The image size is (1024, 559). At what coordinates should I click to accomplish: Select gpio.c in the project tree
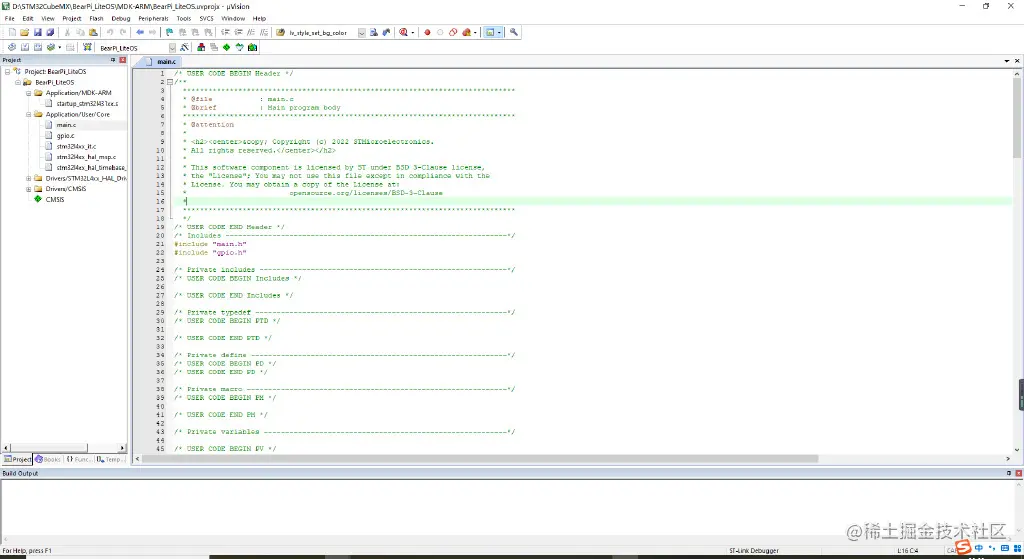65,136
